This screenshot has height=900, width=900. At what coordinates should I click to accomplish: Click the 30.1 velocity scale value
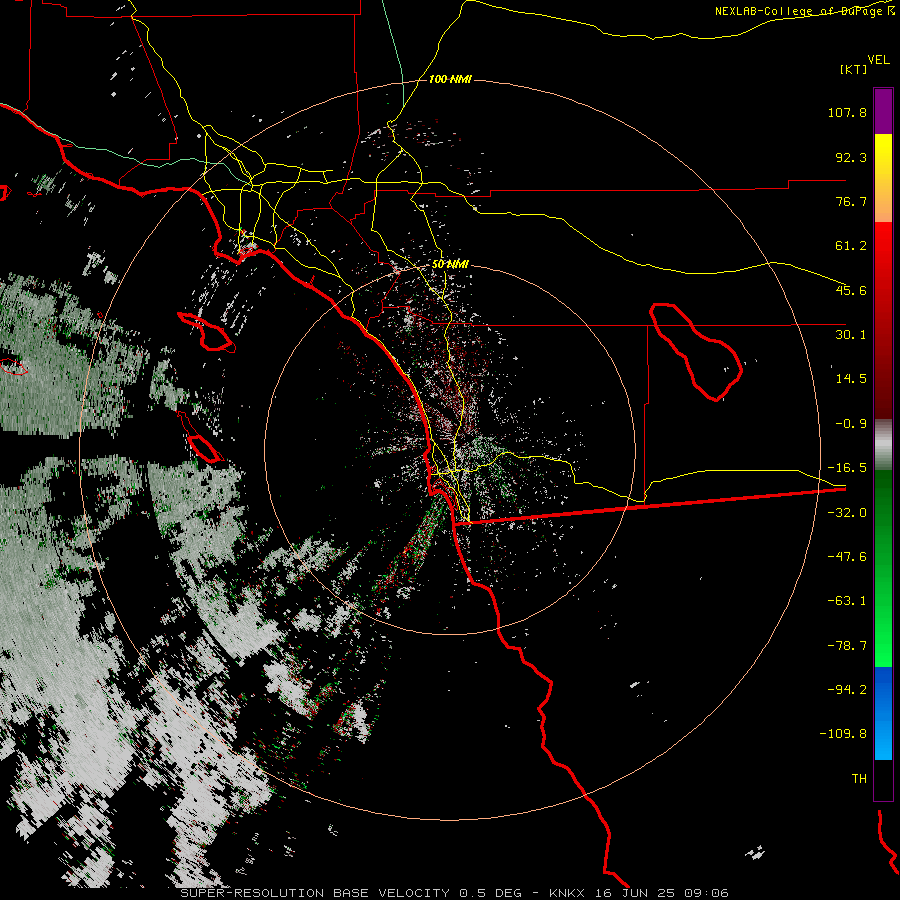[x=851, y=335]
